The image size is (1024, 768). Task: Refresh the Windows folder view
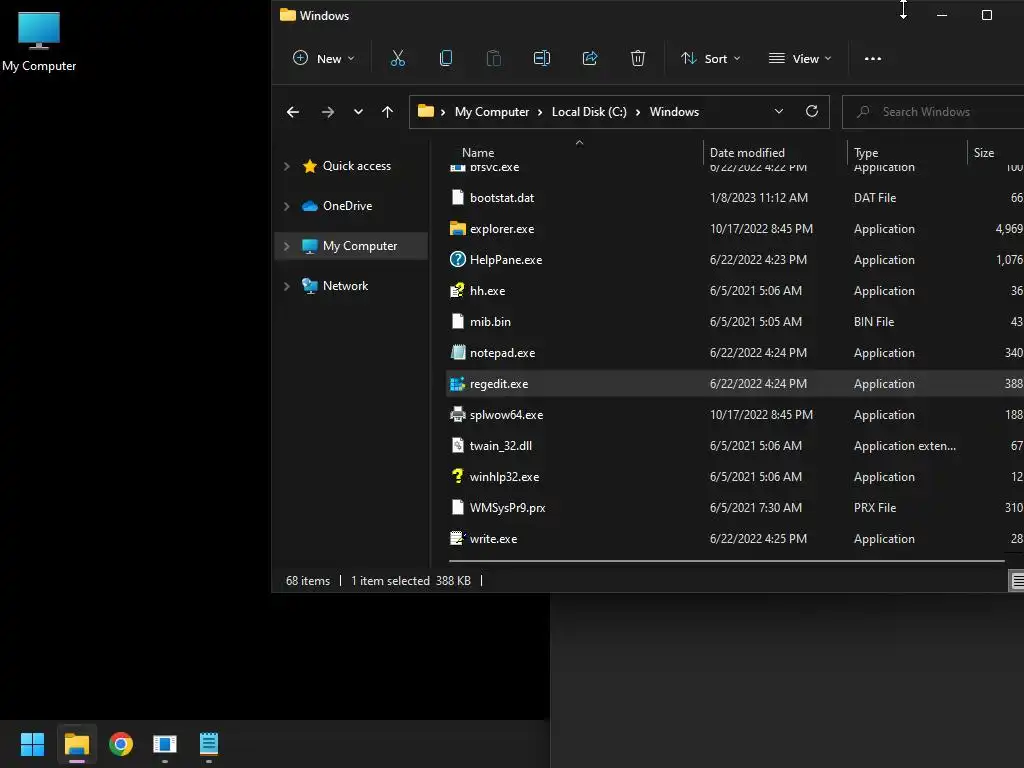(812, 111)
